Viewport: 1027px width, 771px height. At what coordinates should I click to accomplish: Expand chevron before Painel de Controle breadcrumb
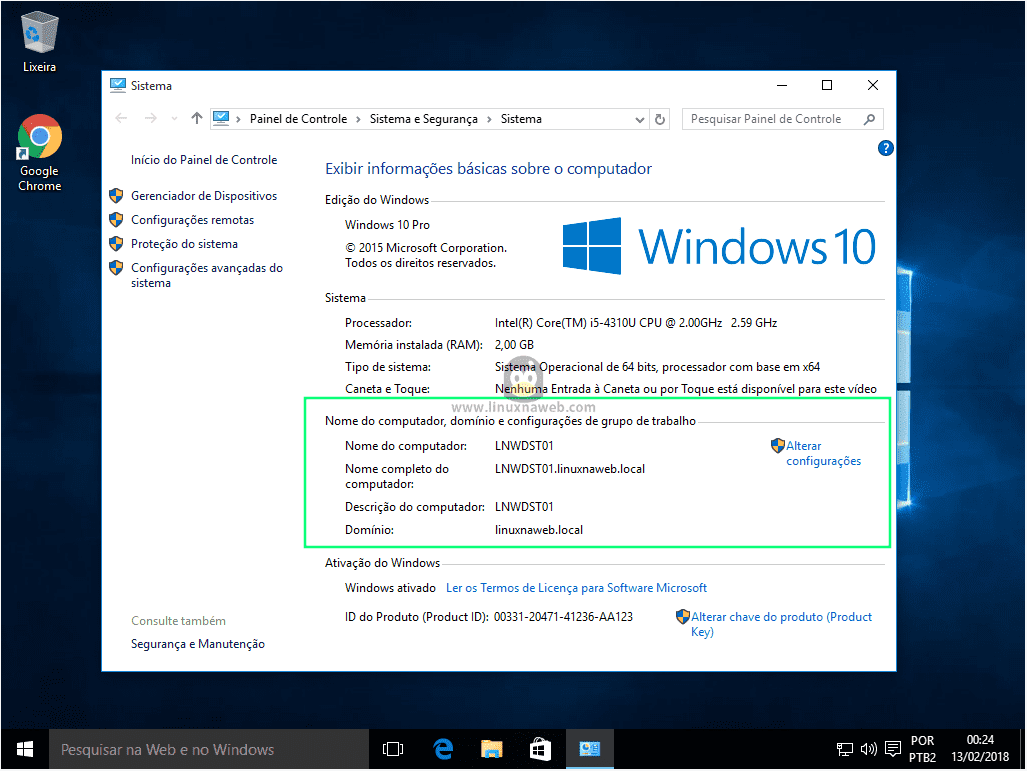(x=238, y=119)
